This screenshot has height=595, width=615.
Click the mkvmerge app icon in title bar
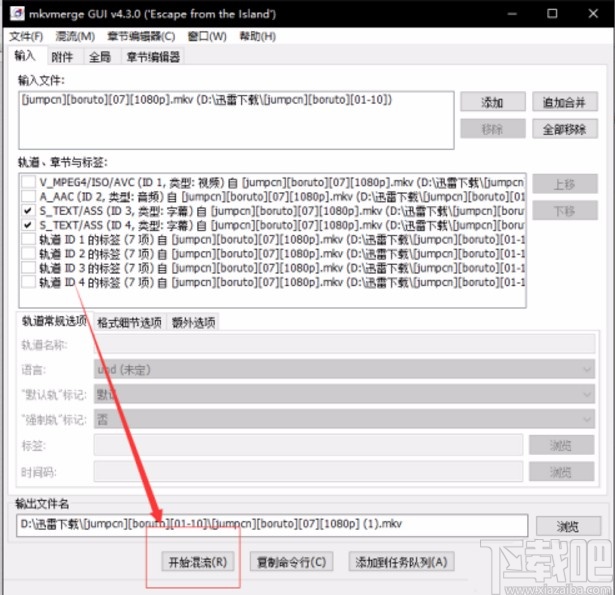click(x=17, y=14)
